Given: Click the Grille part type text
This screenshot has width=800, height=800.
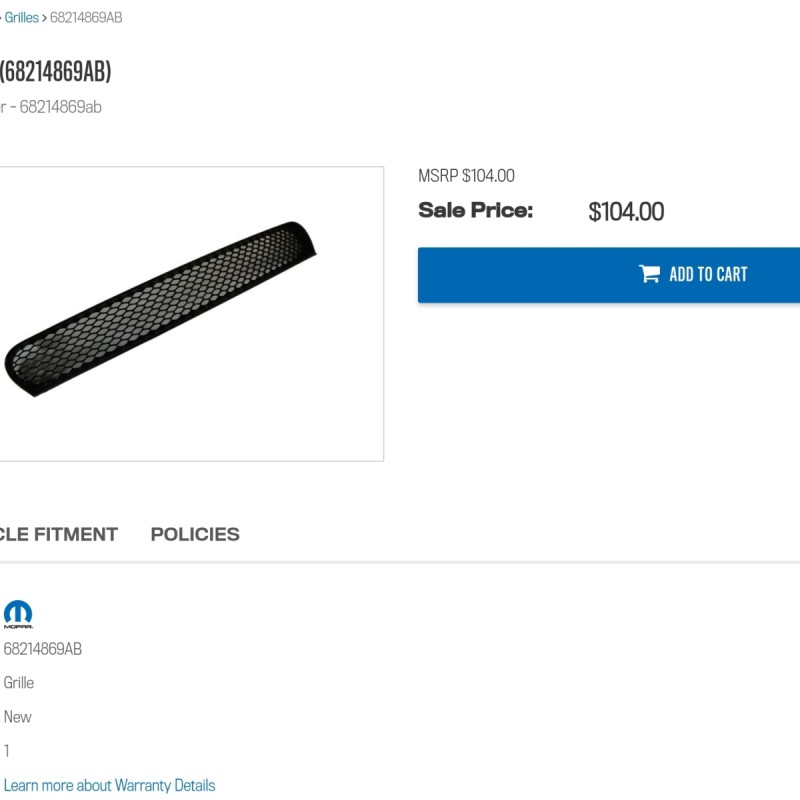Looking at the screenshot, I should click(19, 683).
